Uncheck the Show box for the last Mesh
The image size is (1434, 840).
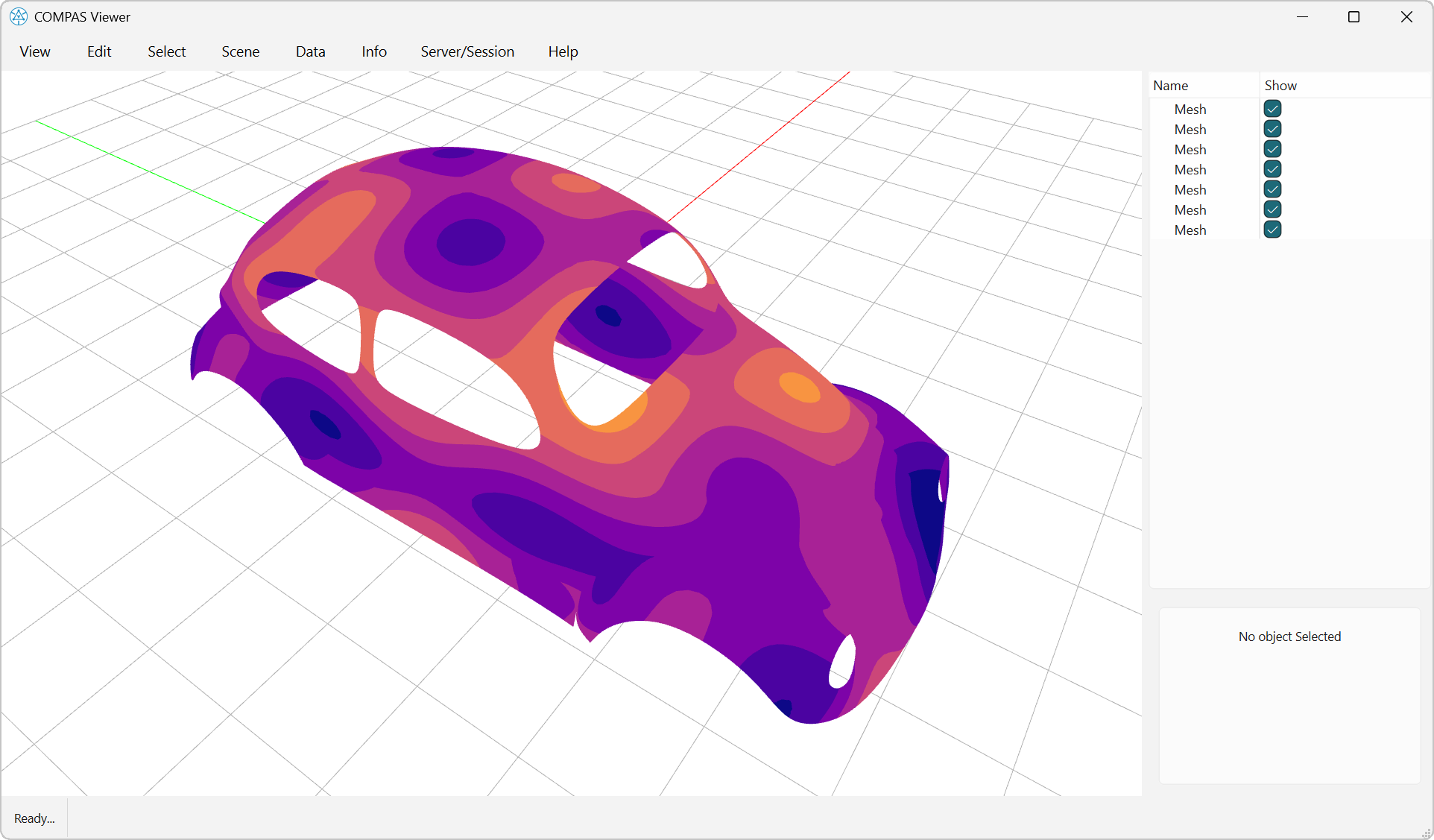[x=1272, y=230]
